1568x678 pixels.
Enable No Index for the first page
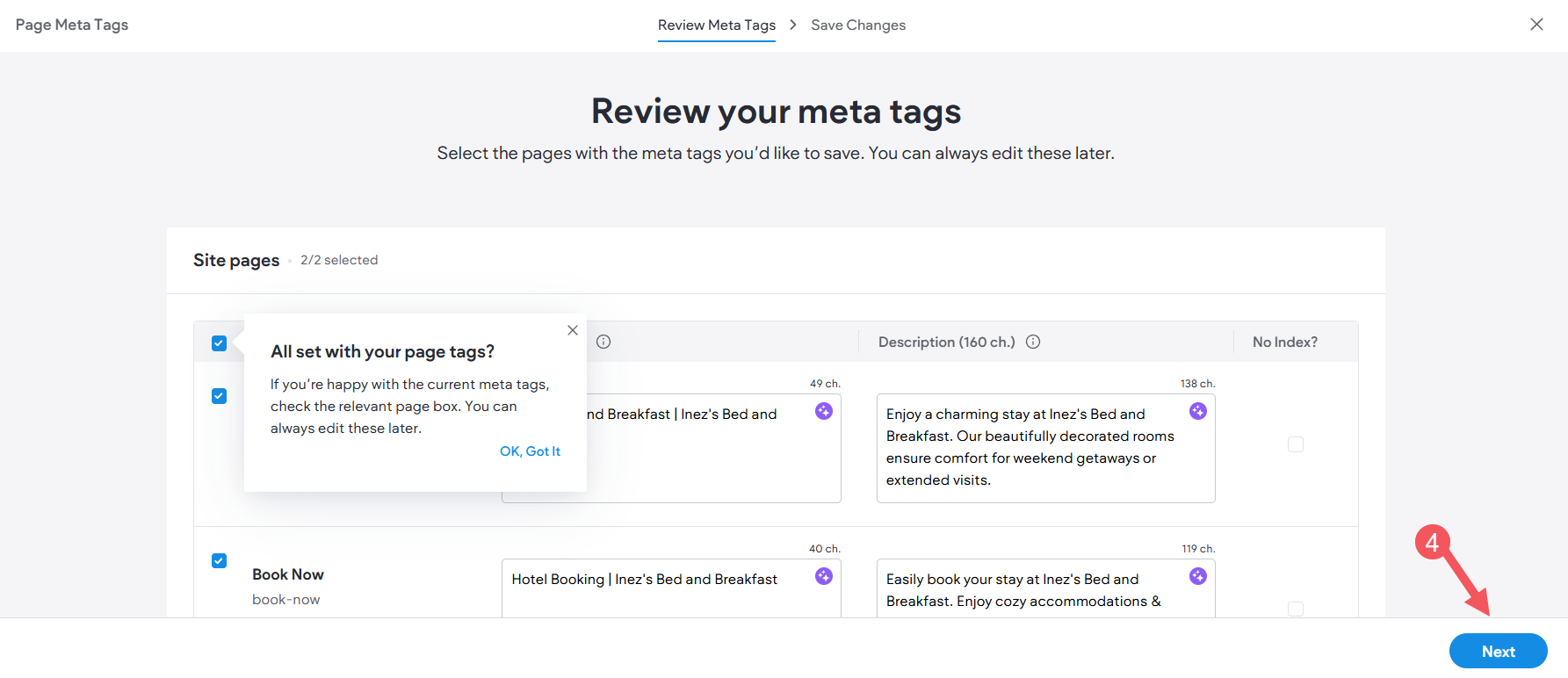[x=1295, y=444]
